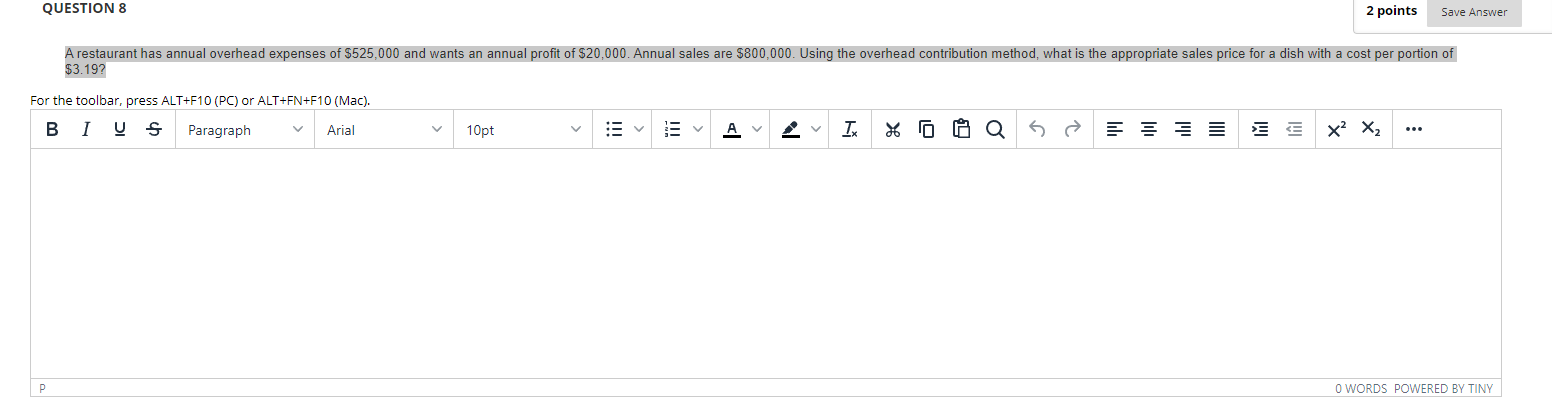
Task: Insert a numbered list
Action: click(x=673, y=130)
